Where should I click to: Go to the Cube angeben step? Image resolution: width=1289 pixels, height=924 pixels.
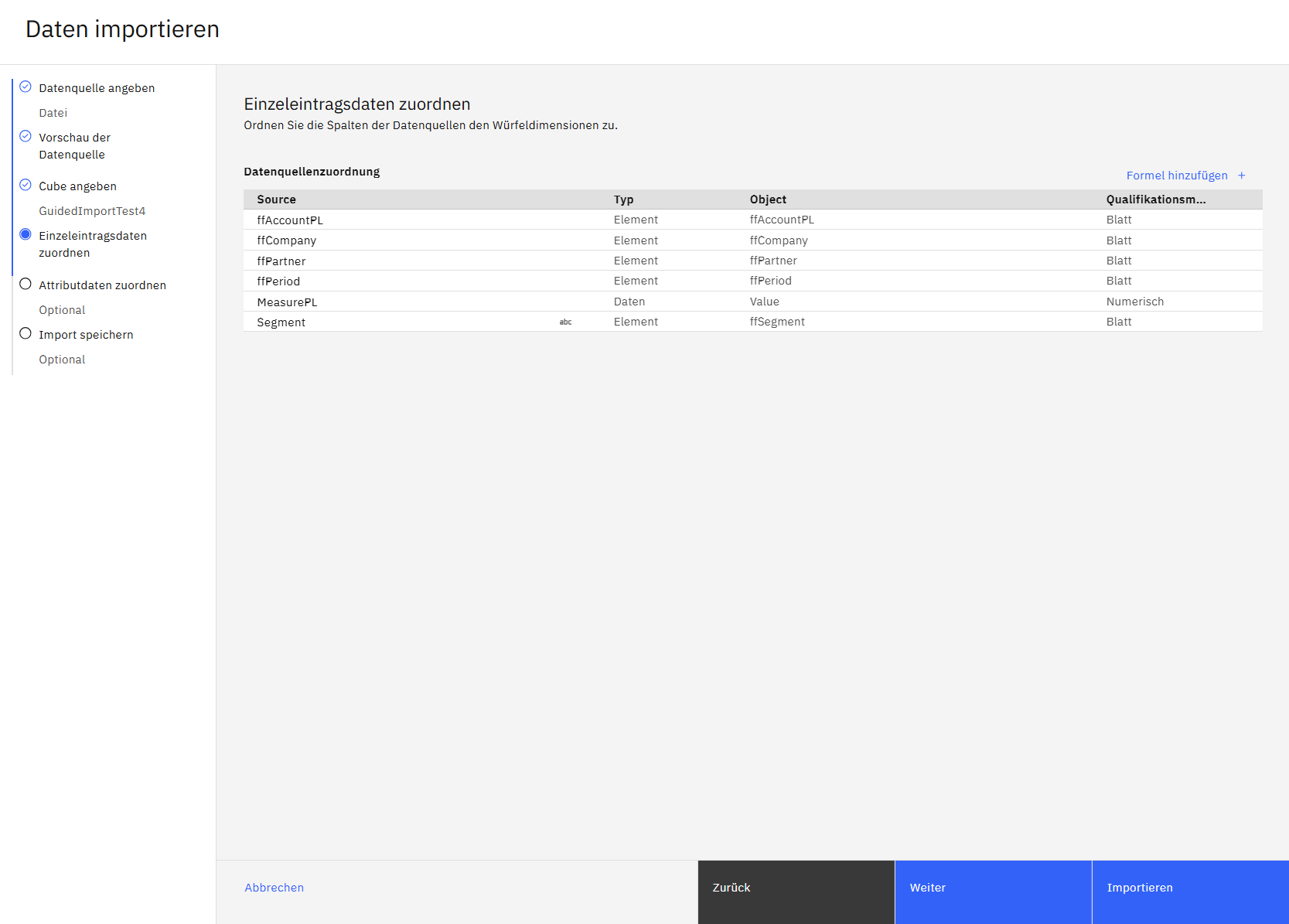tap(77, 186)
